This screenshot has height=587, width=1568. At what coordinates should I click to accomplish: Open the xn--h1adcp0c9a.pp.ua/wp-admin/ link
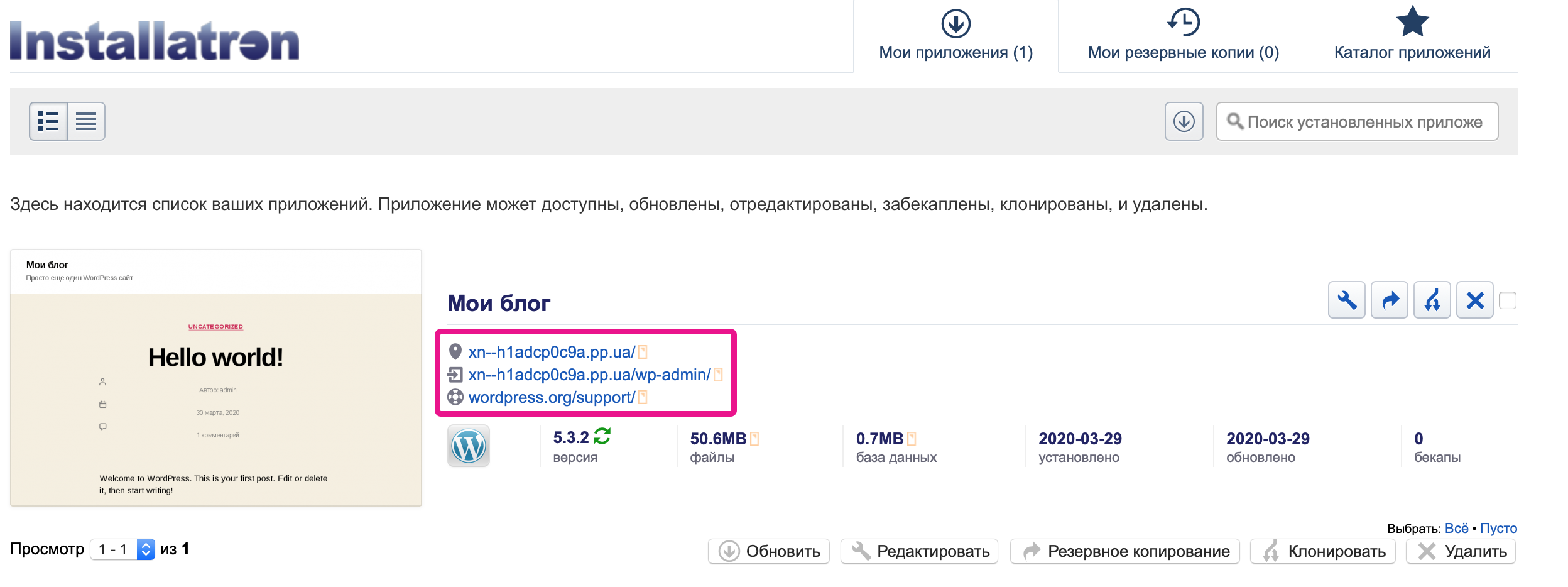tap(589, 375)
